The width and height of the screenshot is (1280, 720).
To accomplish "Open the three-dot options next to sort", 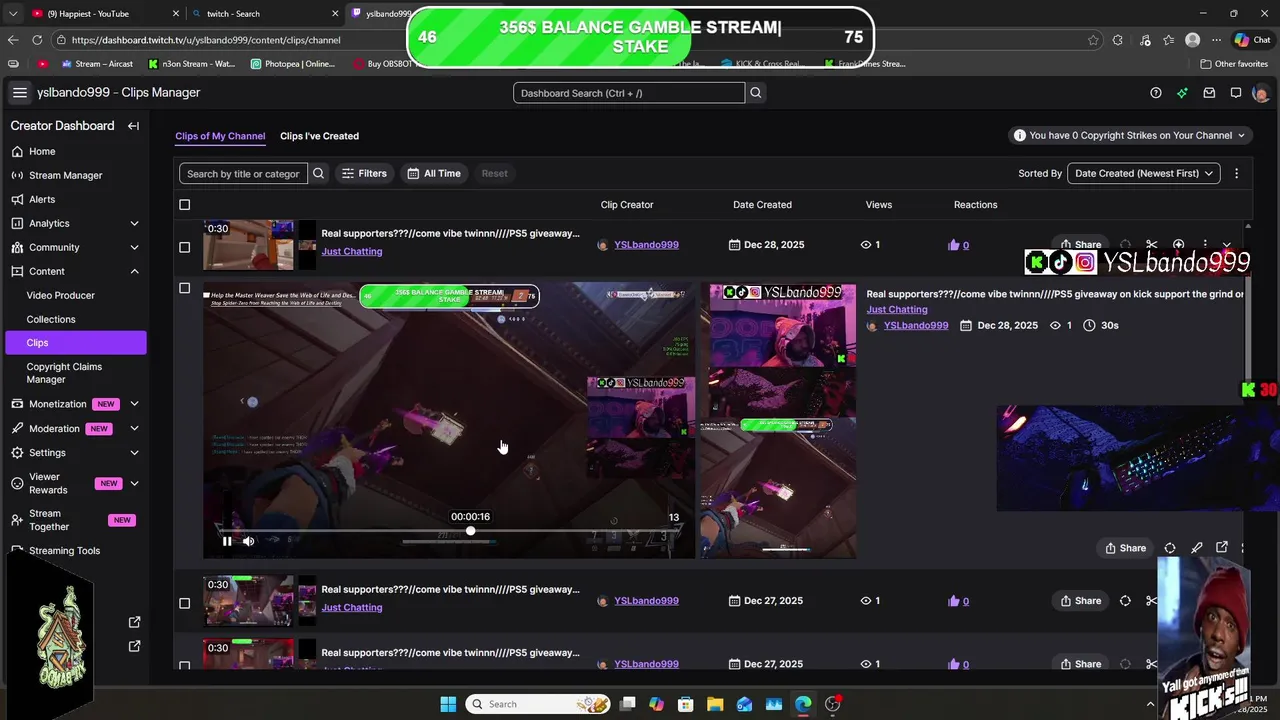I will coord(1236,173).
